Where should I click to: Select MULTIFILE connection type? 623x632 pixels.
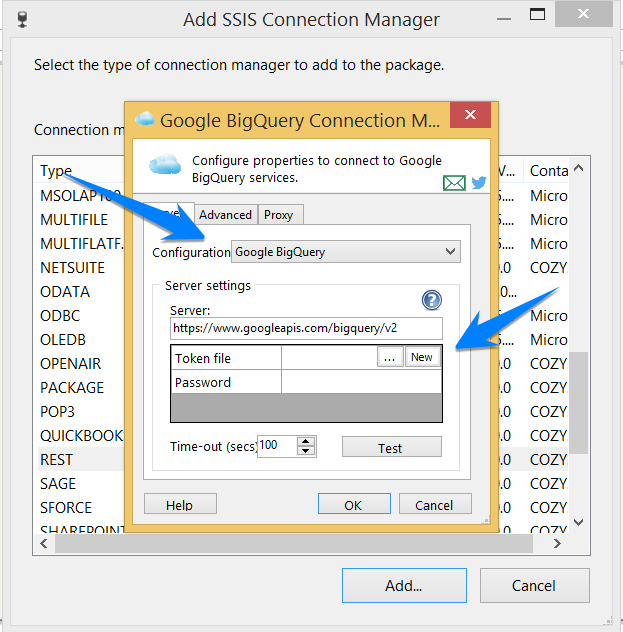(74, 220)
